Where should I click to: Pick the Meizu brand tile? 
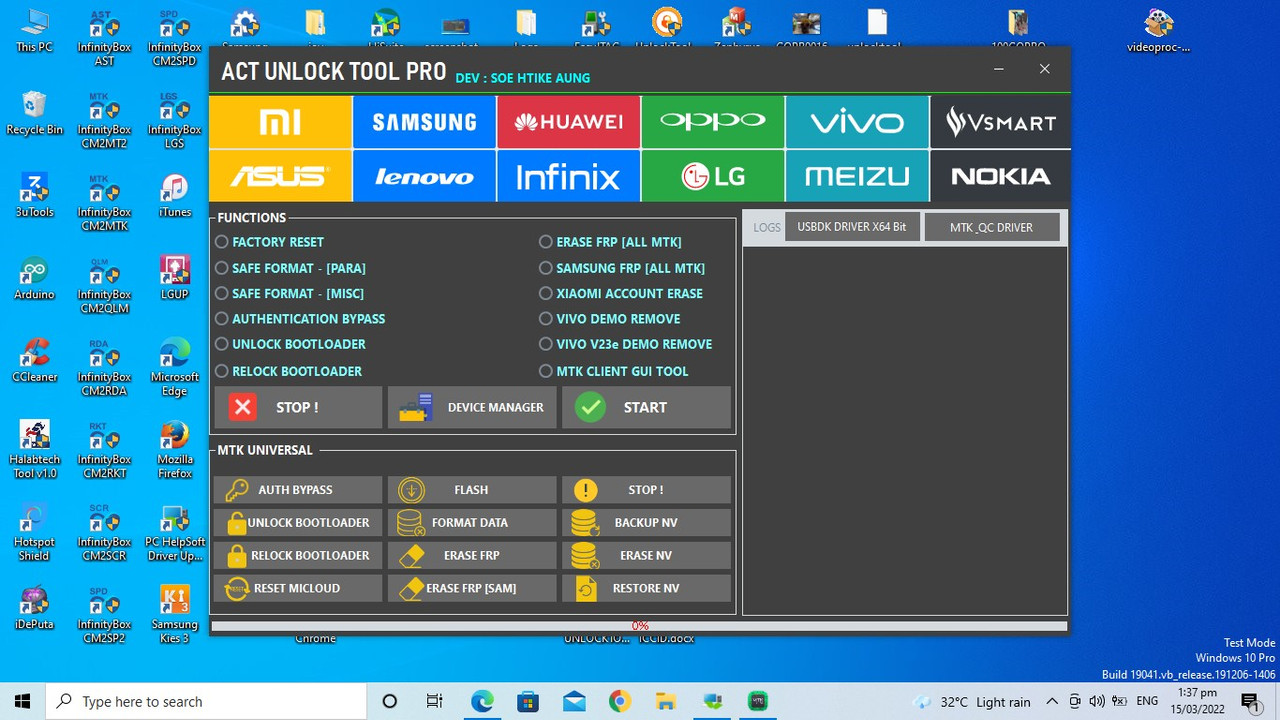(857, 176)
